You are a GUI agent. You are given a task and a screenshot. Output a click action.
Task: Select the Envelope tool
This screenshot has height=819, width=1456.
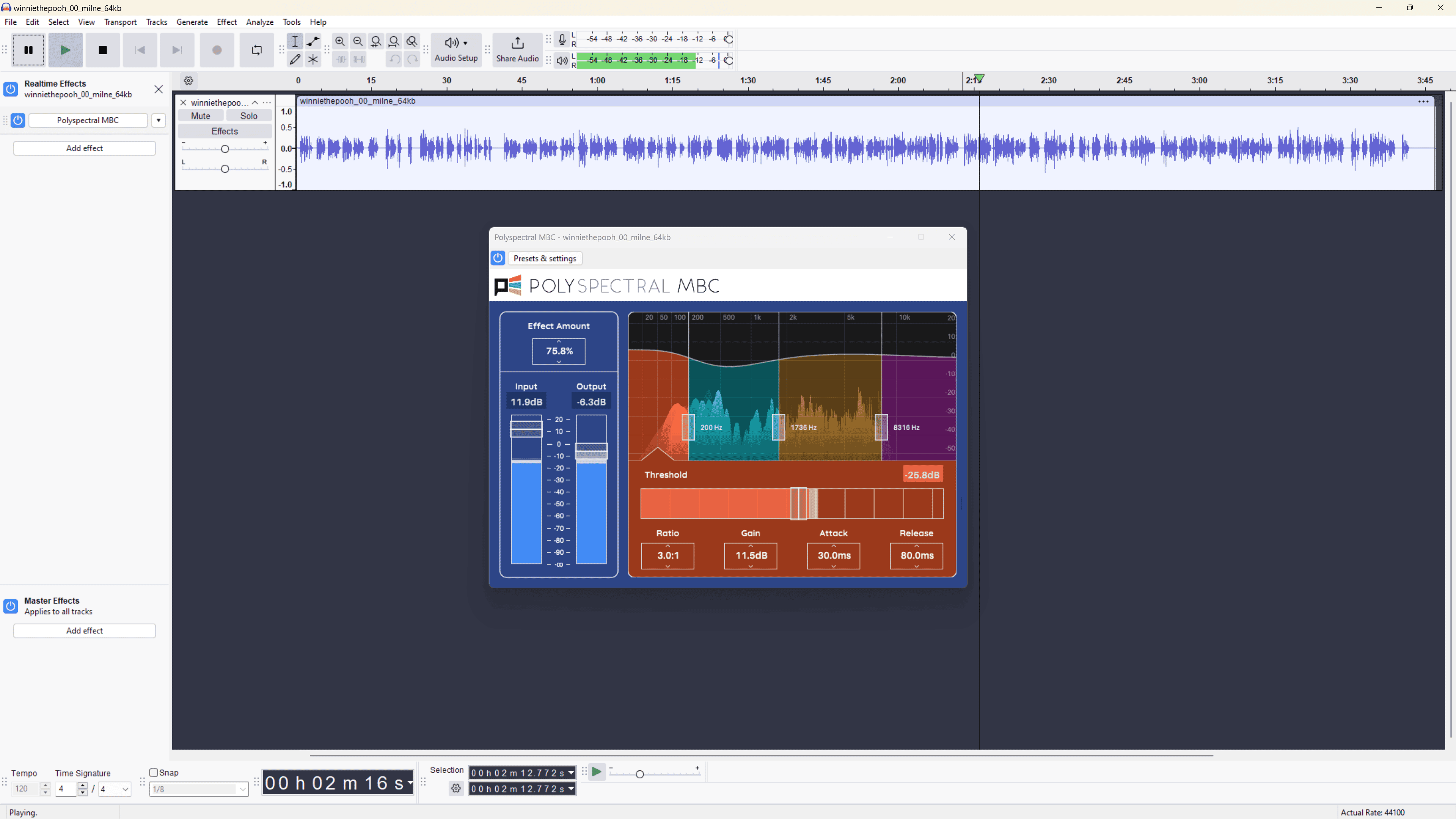313,41
